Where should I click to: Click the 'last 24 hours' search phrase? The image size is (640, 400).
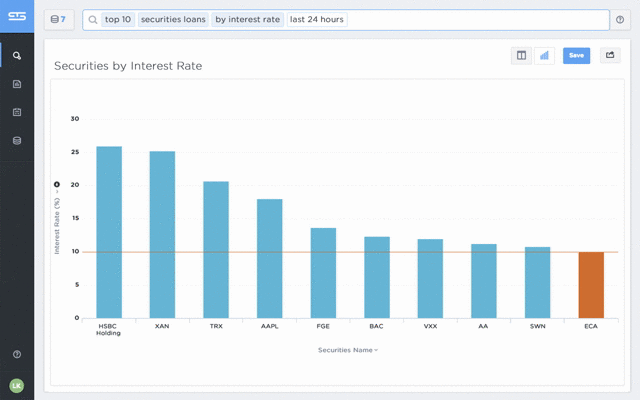tap(316, 20)
